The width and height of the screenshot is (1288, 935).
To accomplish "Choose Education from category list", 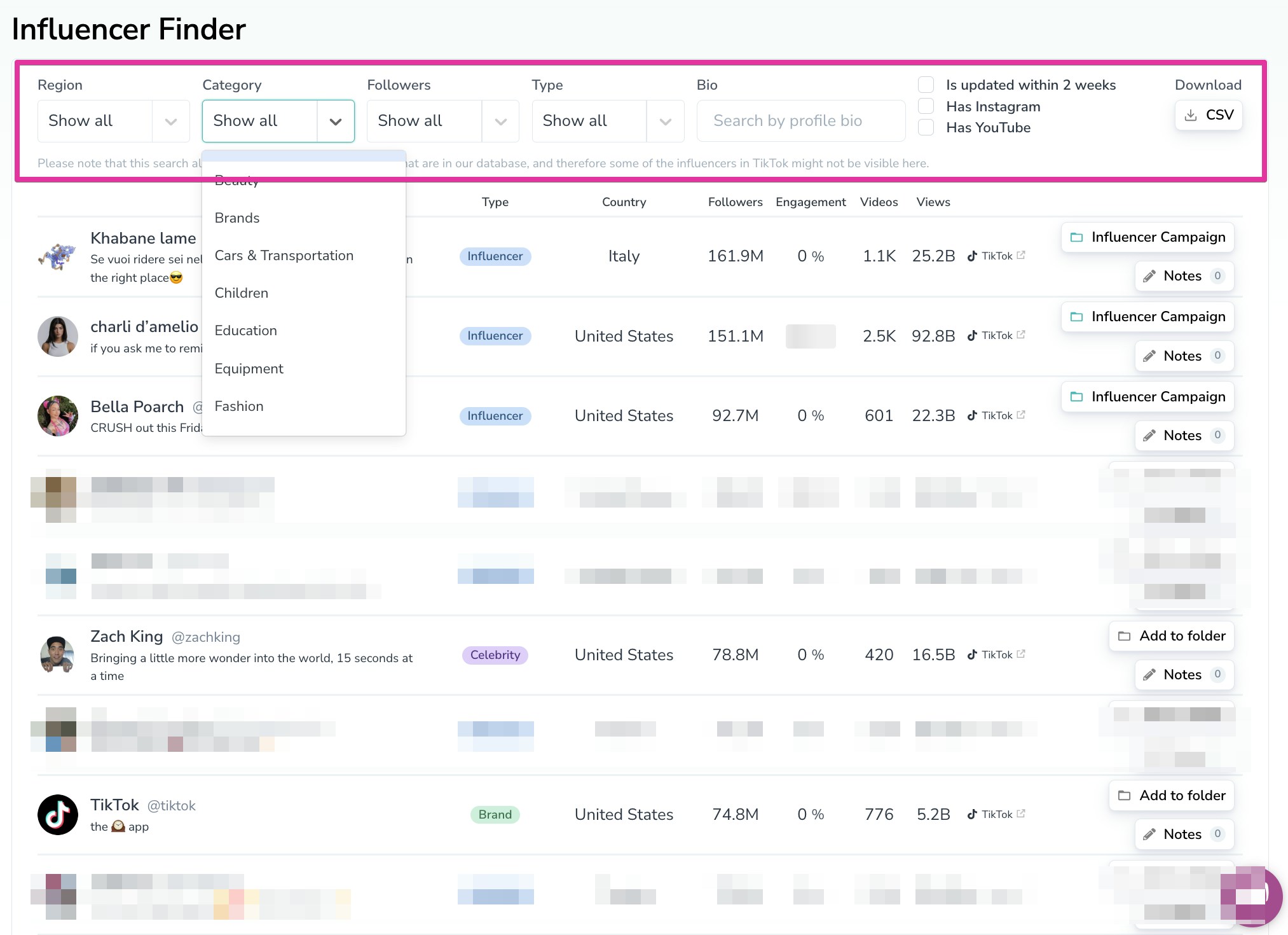I will [245, 331].
